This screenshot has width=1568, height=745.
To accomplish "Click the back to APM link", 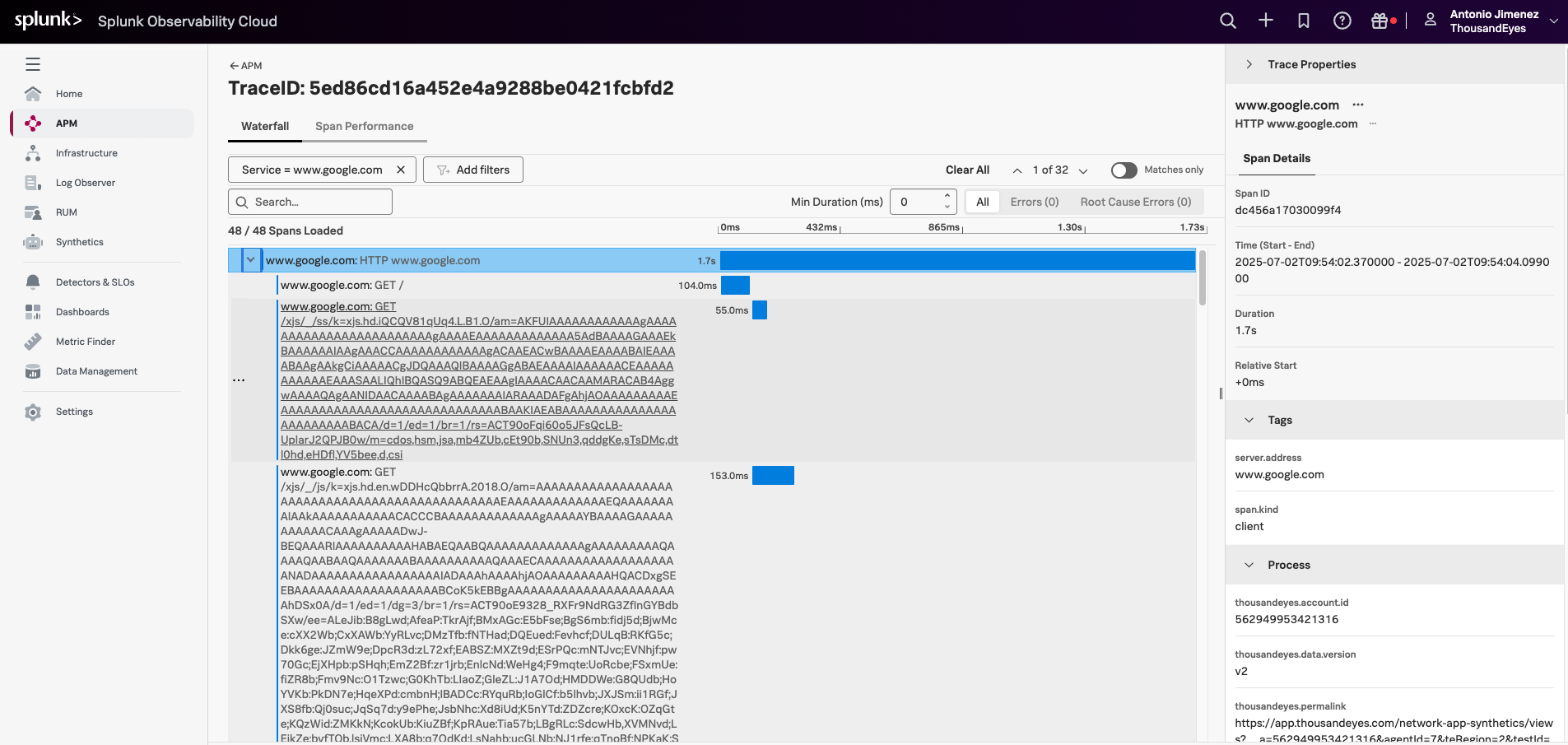I will [x=245, y=66].
